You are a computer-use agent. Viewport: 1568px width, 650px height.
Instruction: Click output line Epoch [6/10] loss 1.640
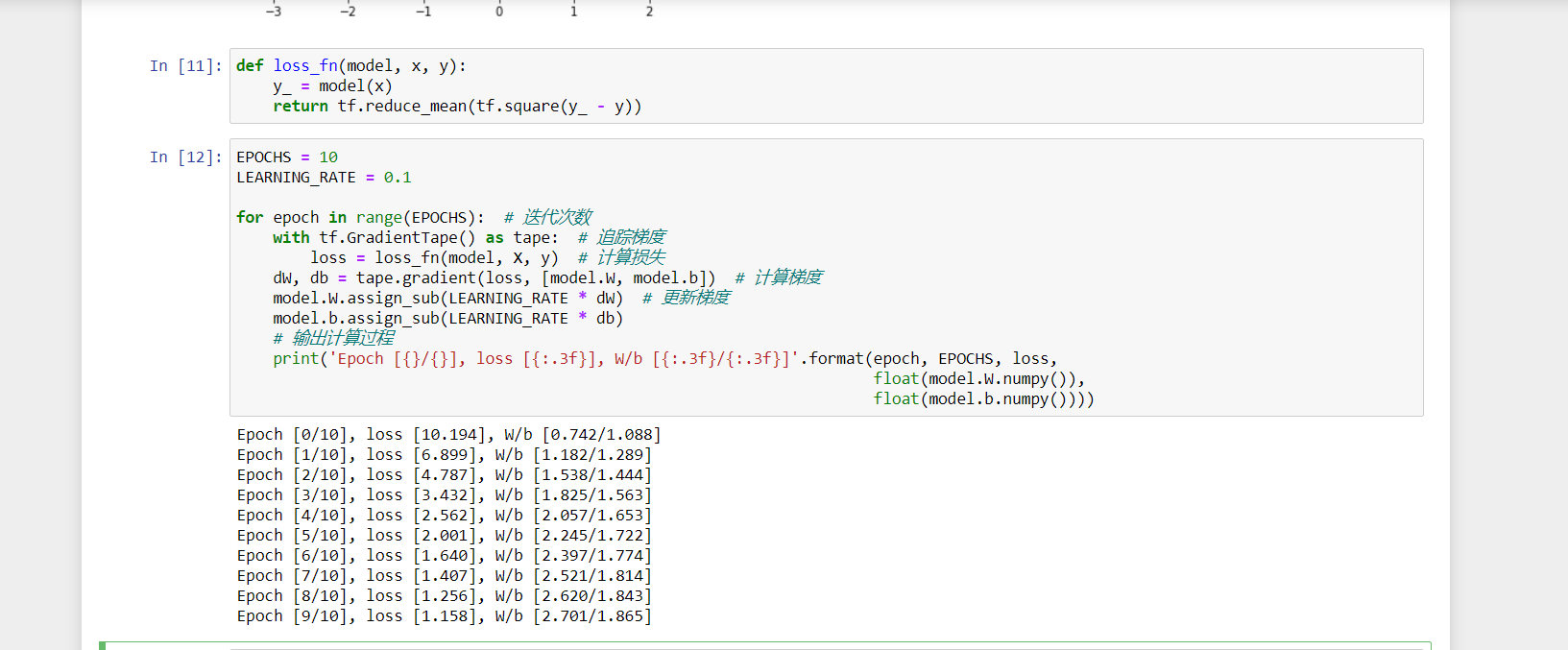(444, 555)
